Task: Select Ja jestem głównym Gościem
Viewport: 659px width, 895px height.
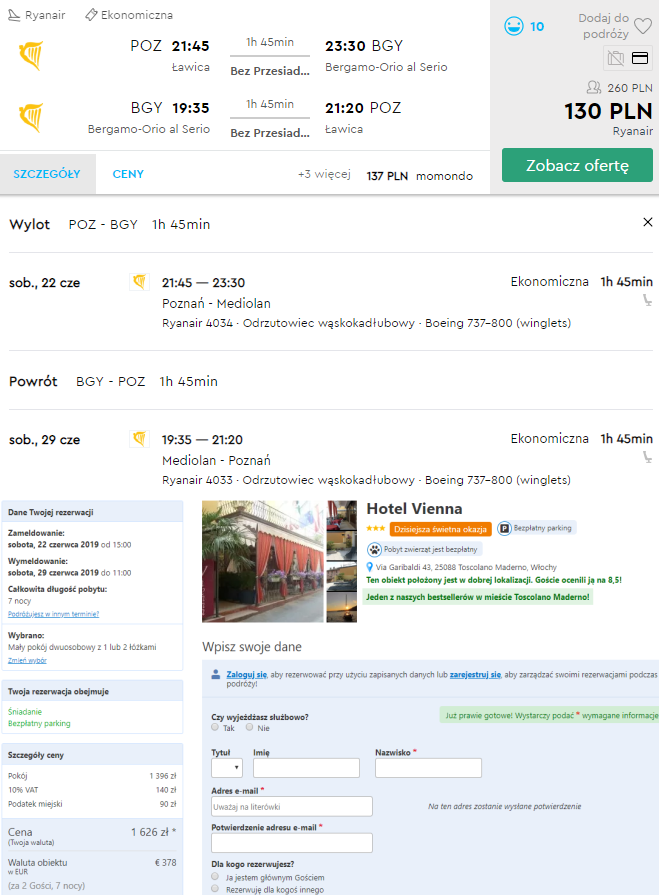Action: [215, 876]
